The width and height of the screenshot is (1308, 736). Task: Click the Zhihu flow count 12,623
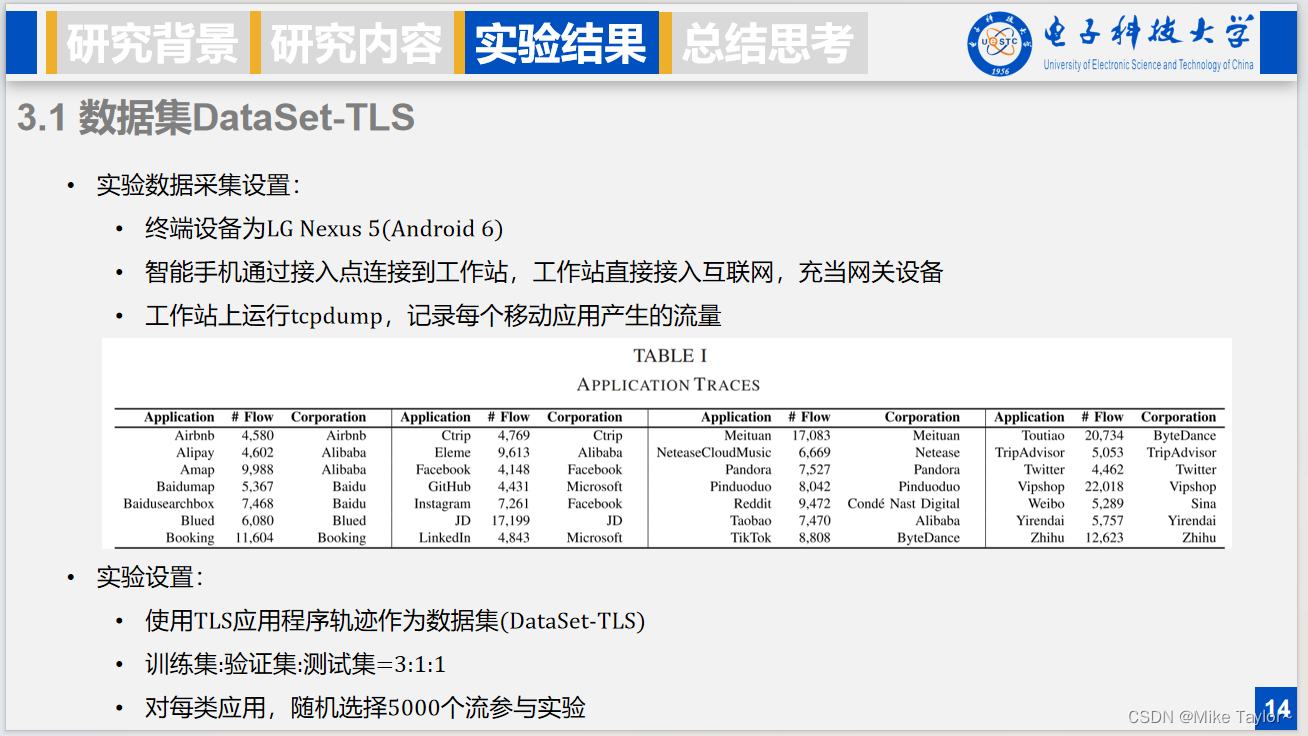pyautogui.click(x=1104, y=538)
